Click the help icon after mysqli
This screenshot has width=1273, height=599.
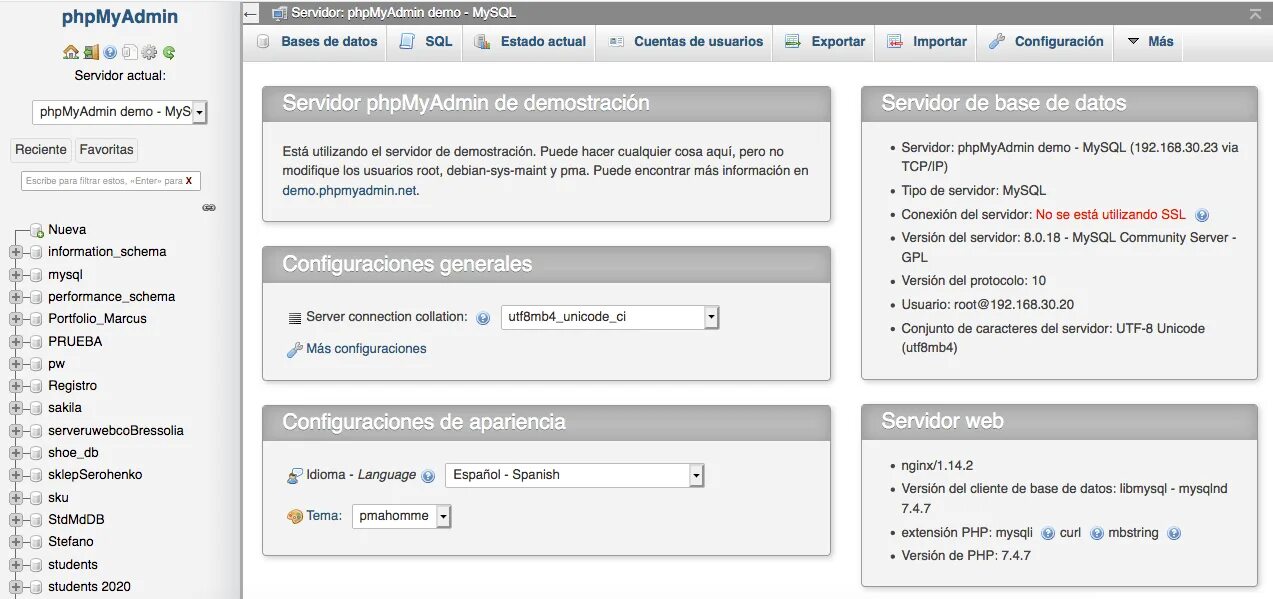1048,534
